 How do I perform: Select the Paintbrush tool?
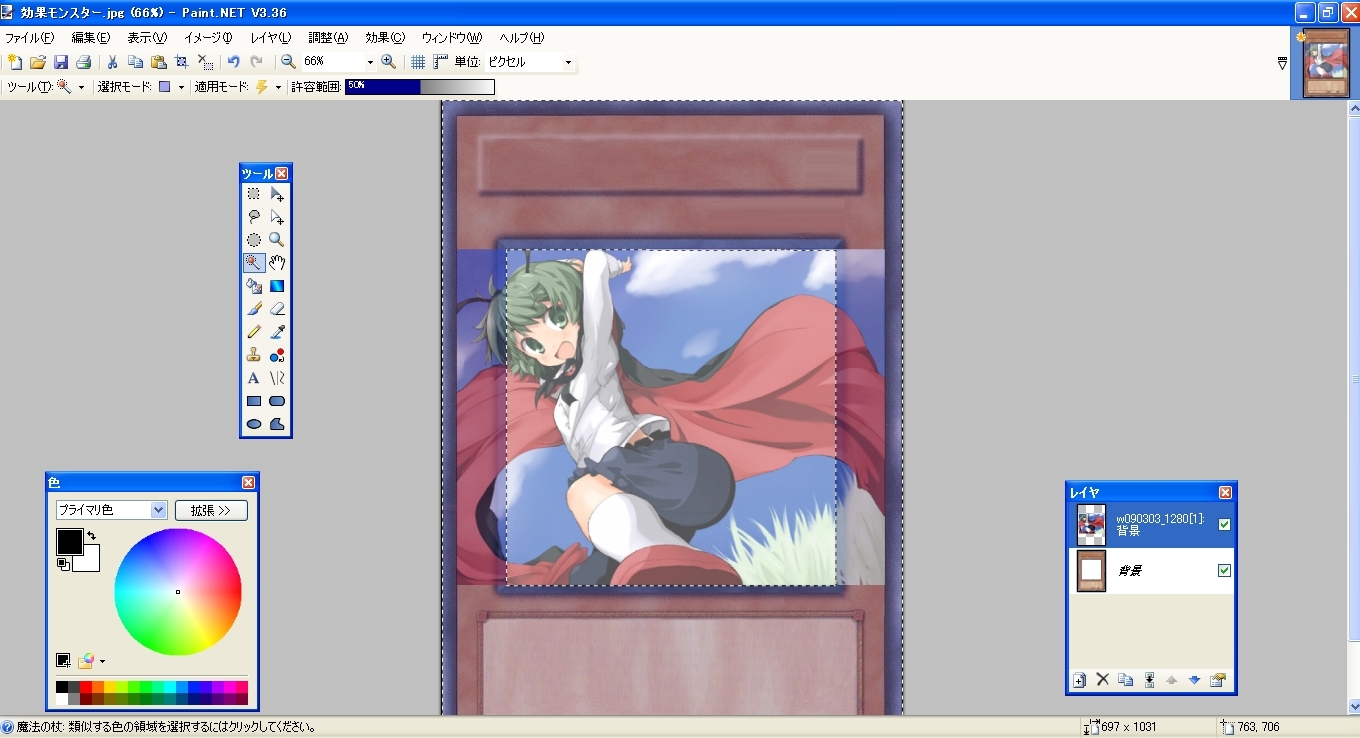pyautogui.click(x=254, y=309)
